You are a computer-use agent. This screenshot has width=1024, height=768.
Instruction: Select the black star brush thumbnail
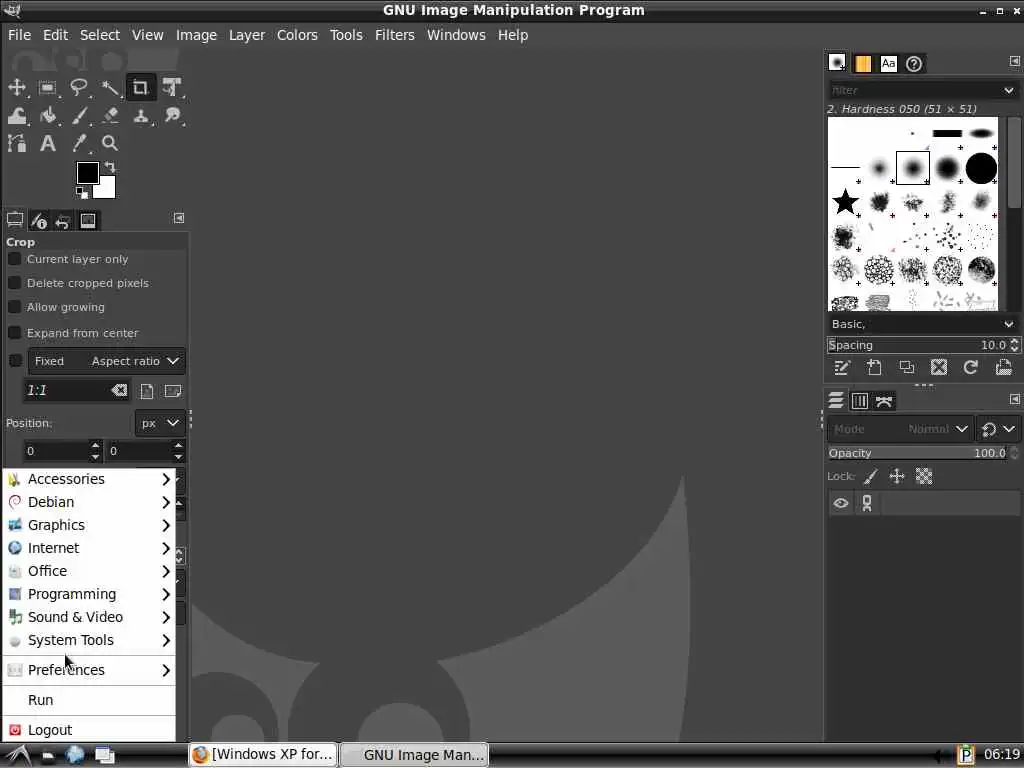(845, 202)
